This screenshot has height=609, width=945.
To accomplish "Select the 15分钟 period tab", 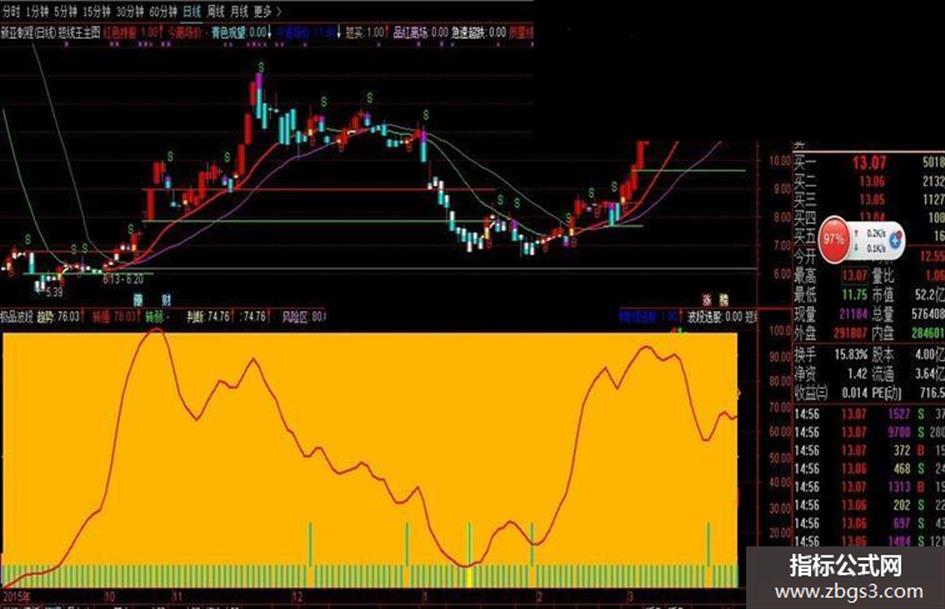I will (x=97, y=11).
